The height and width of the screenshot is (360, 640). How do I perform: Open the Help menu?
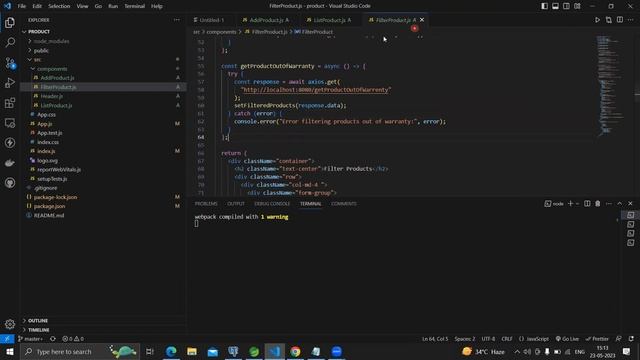157,6
